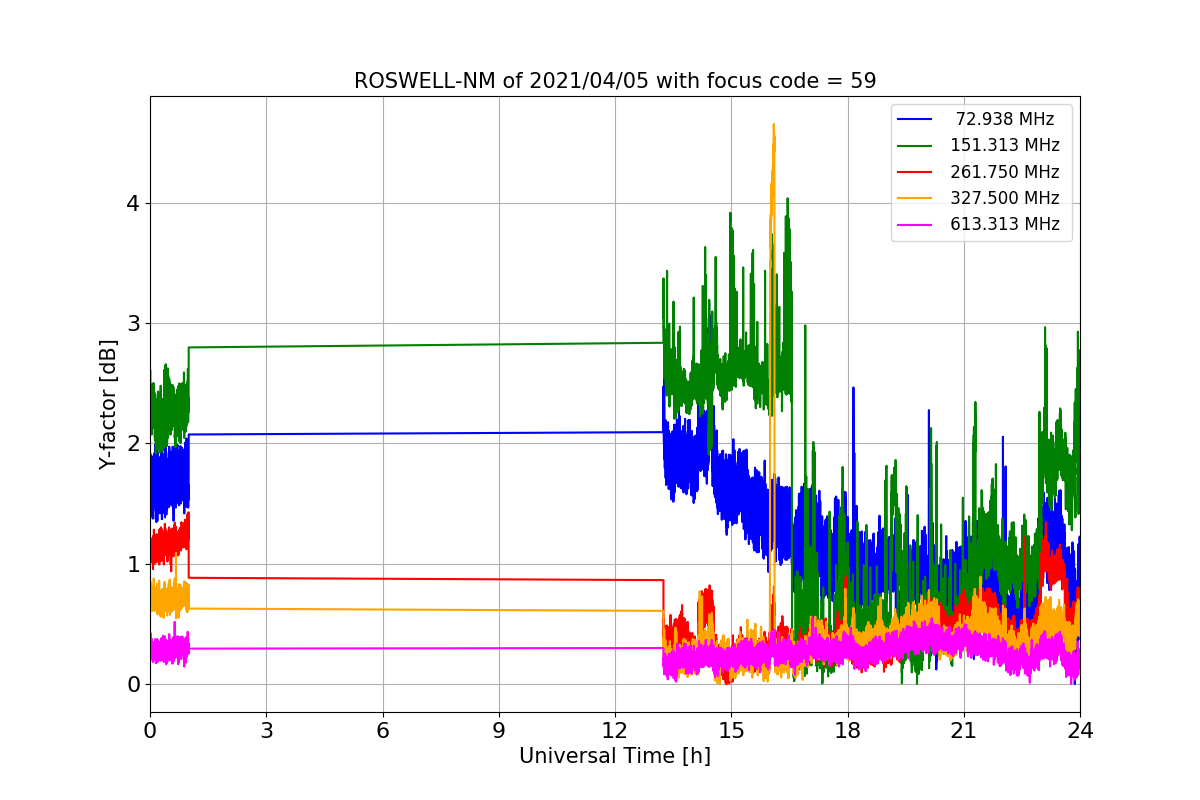Viewport: 1200px width, 800px height.
Task: Click the x-axis tick label 18
Action: pyautogui.click(x=847, y=730)
